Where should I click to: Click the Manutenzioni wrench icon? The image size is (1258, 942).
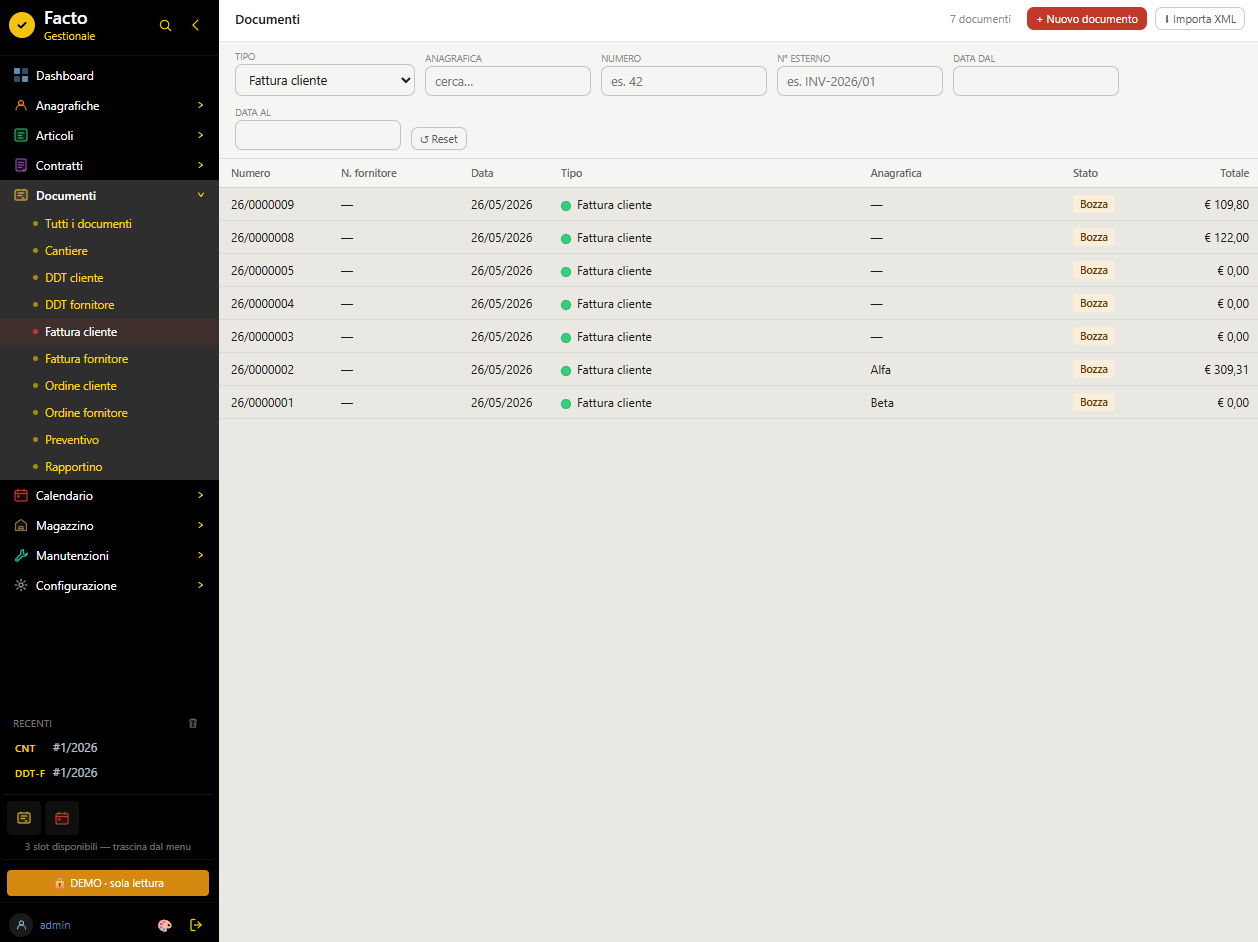pyautogui.click(x=21, y=555)
